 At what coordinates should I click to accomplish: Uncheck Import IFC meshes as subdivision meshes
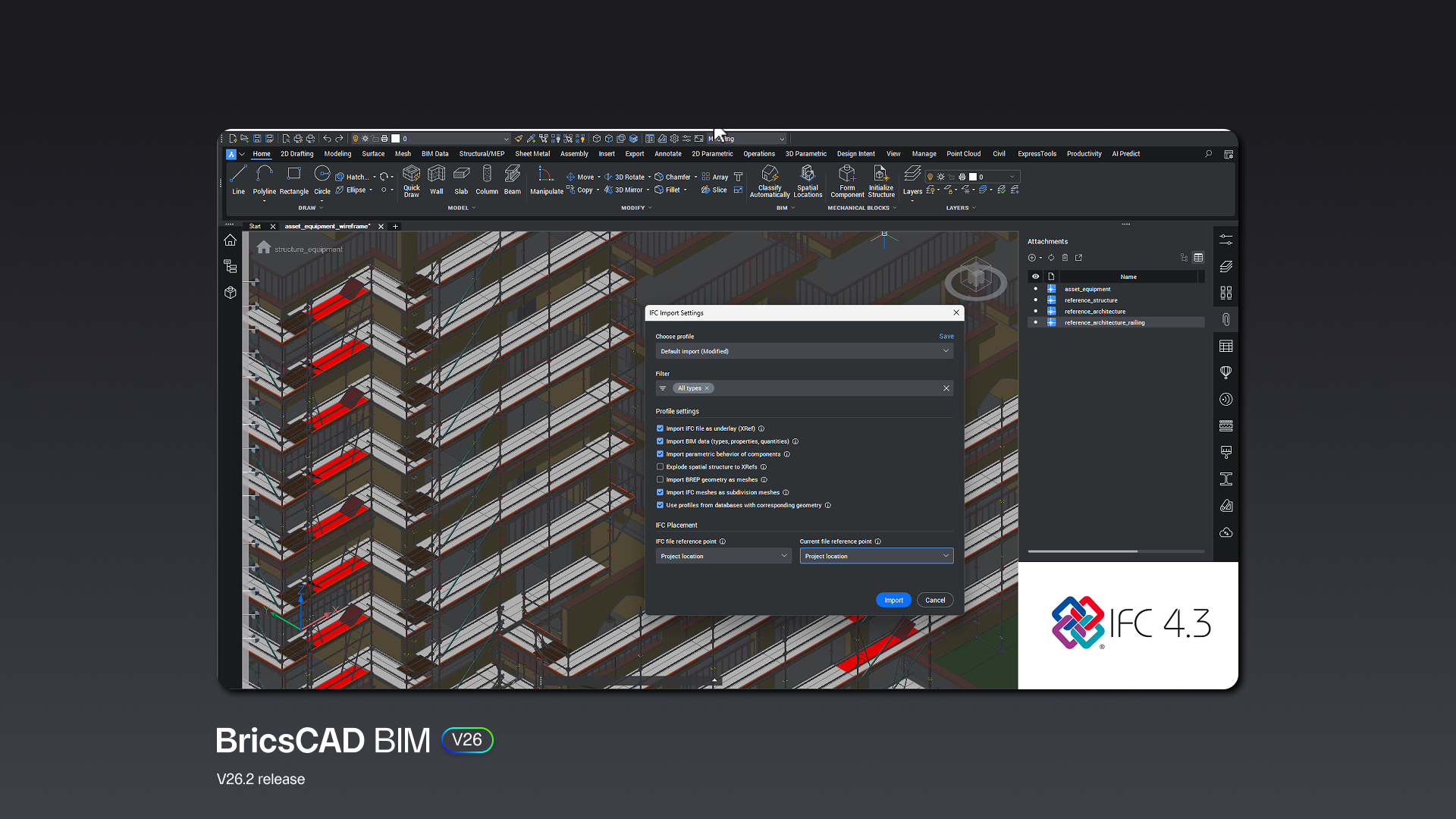[x=661, y=492]
